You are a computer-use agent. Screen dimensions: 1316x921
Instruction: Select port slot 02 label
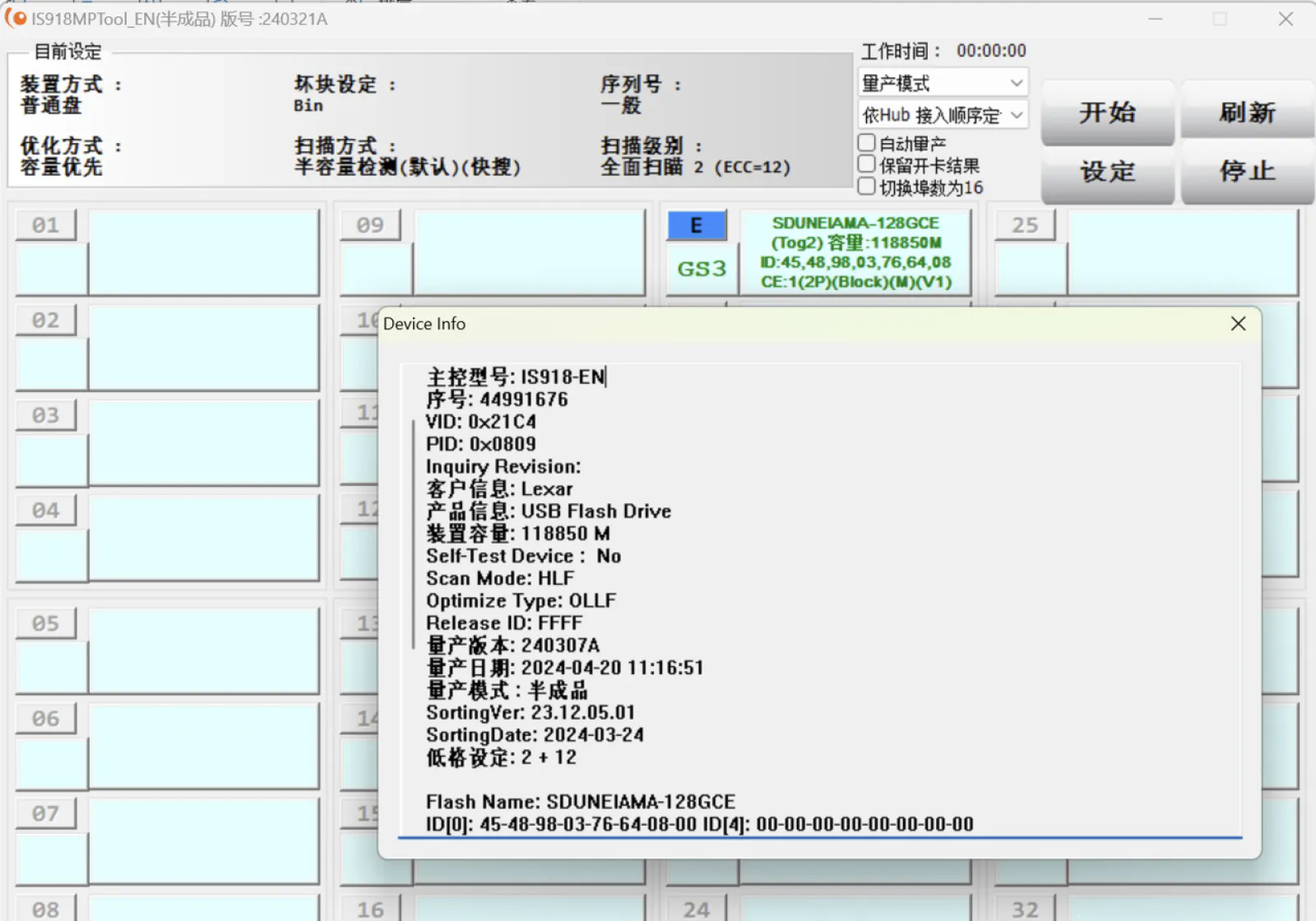pos(46,320)
